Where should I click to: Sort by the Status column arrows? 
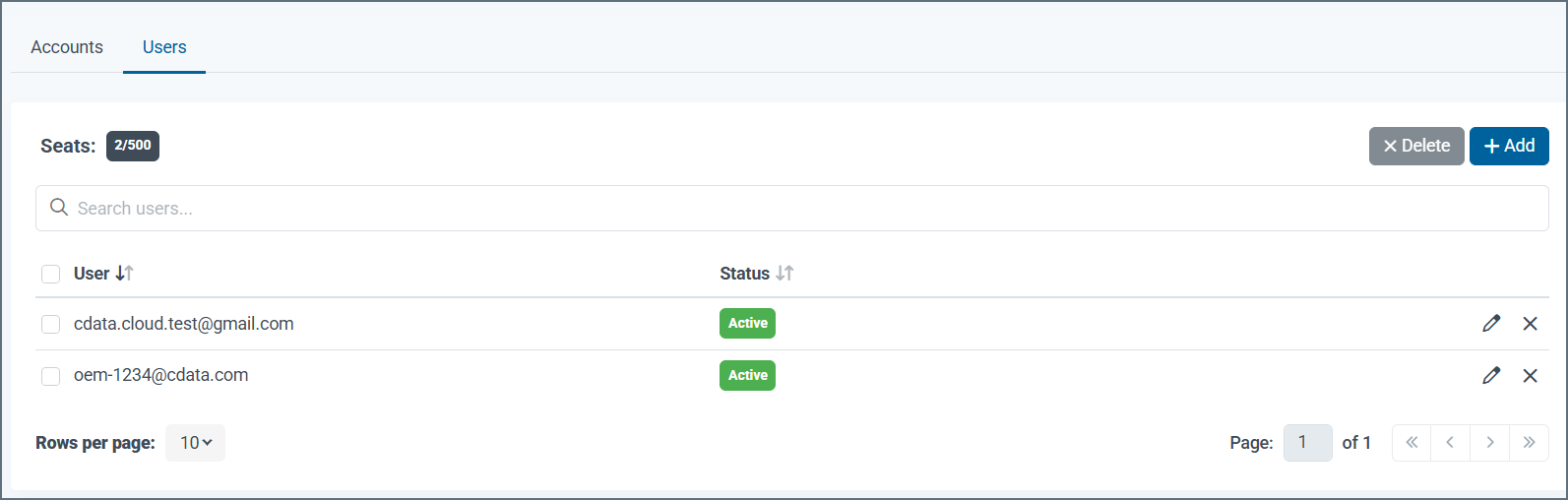click(784, 274)
